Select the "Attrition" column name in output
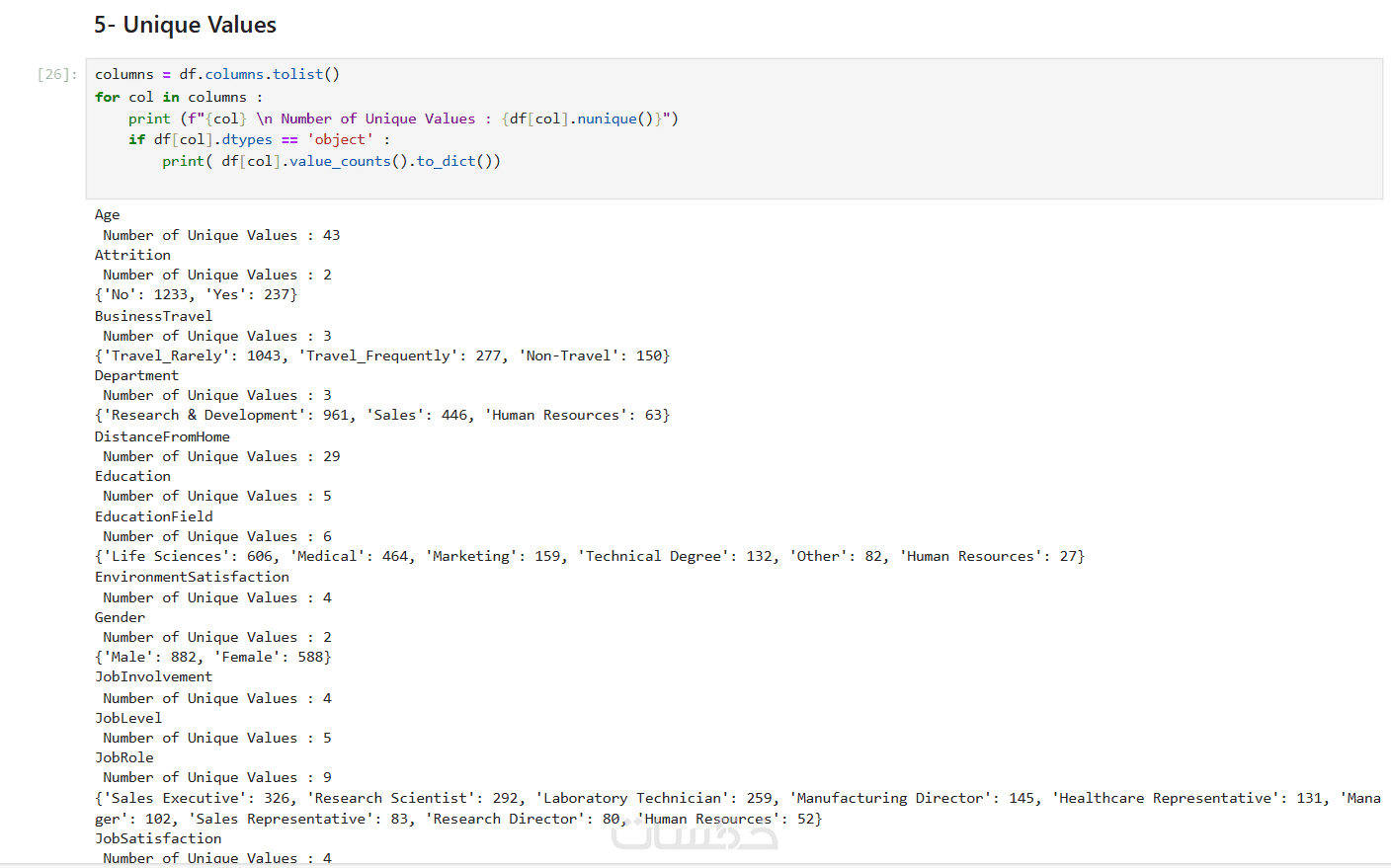 click(132, 255)
